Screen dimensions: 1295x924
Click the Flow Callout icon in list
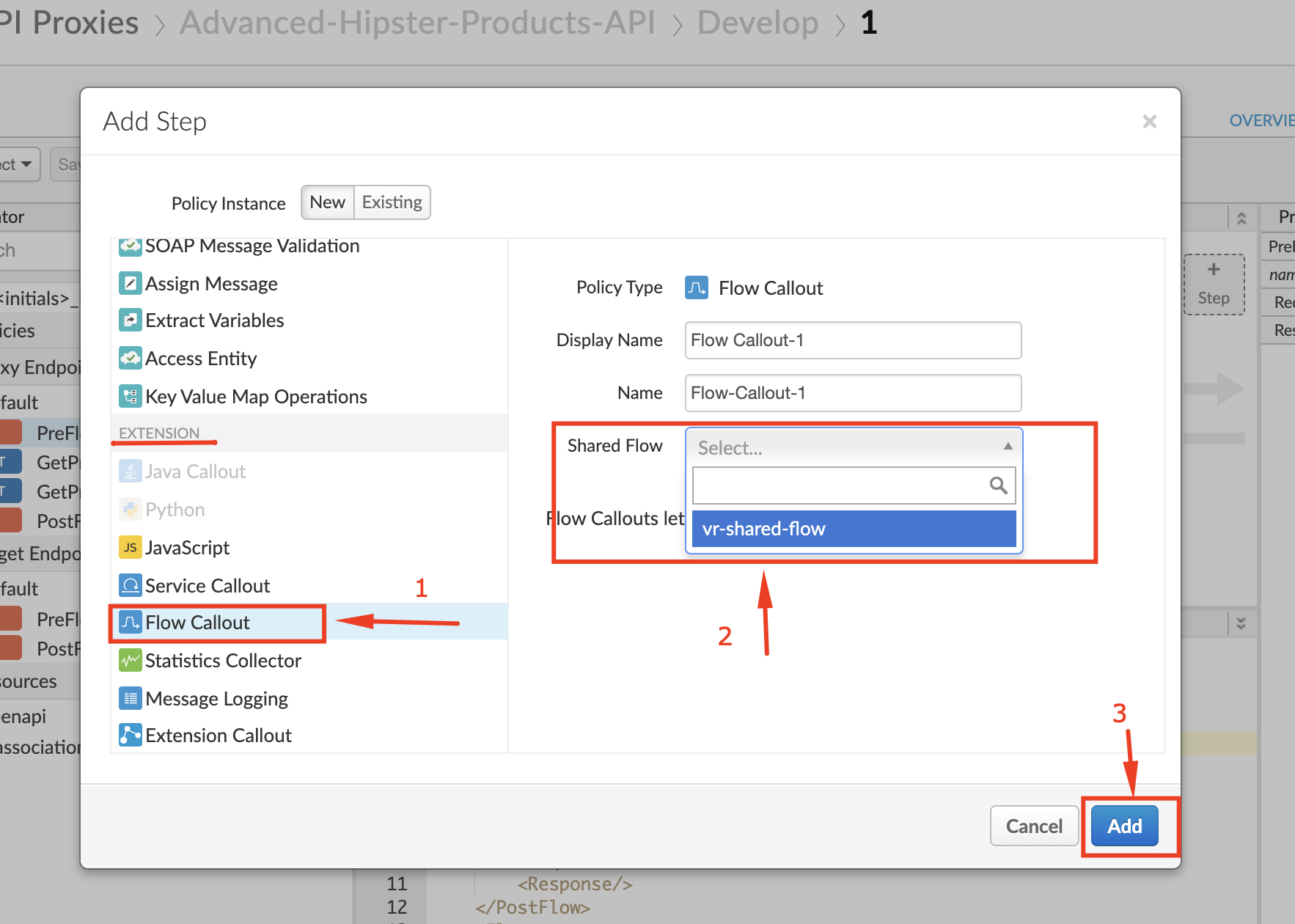click(x=131, y=622)
